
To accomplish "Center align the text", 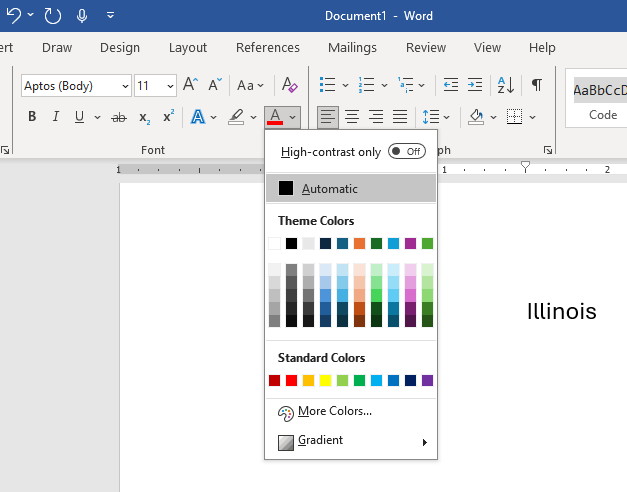I will click(x=352, y=117).
